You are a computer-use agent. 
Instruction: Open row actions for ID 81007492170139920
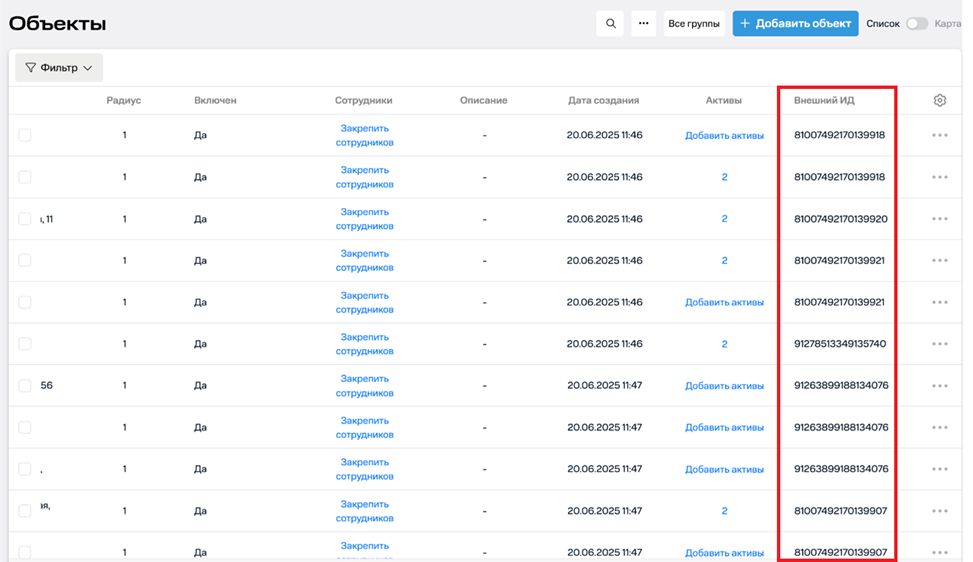pos(939,219)
